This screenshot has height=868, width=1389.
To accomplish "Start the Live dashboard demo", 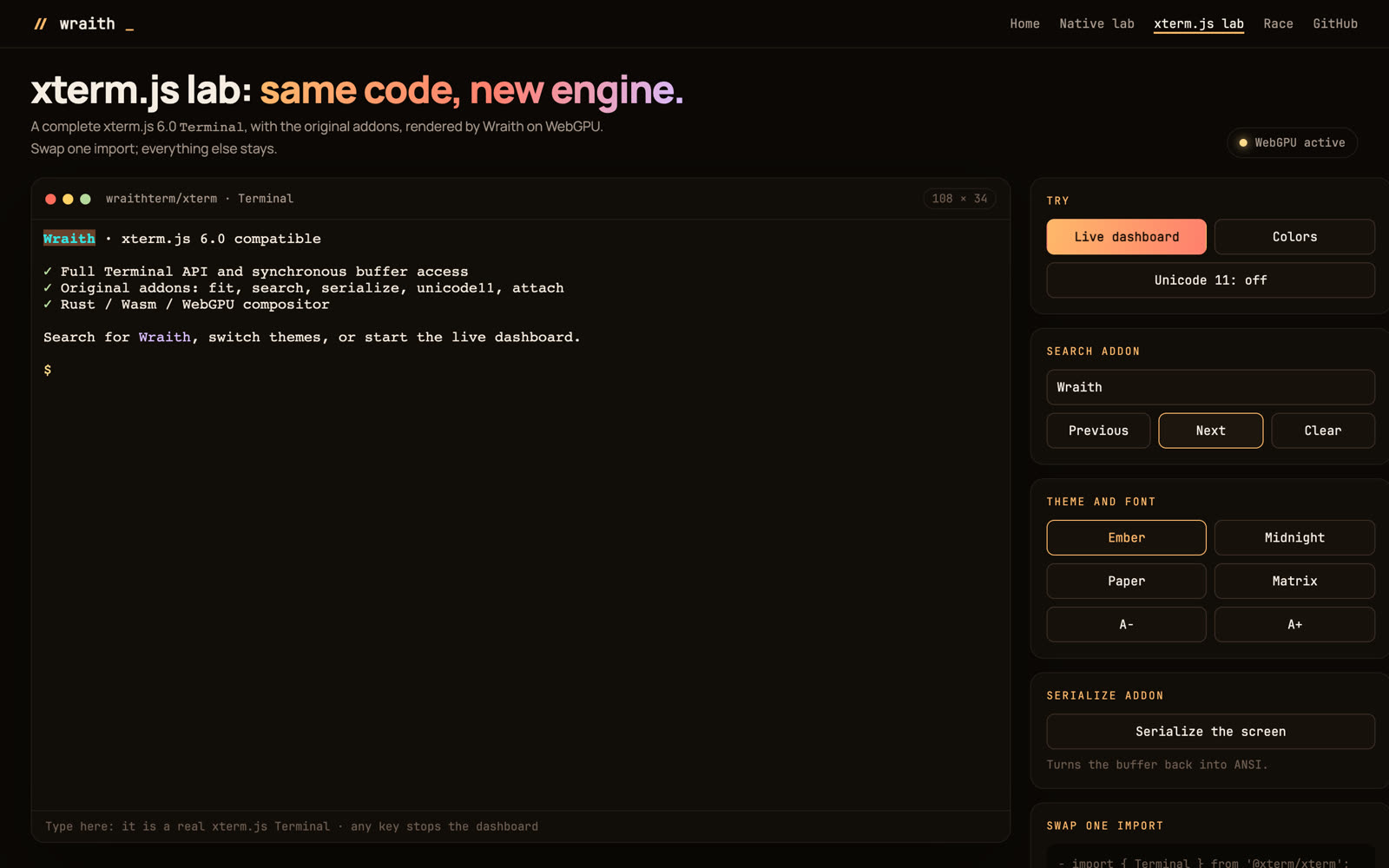I will (x=1126, y=237).
